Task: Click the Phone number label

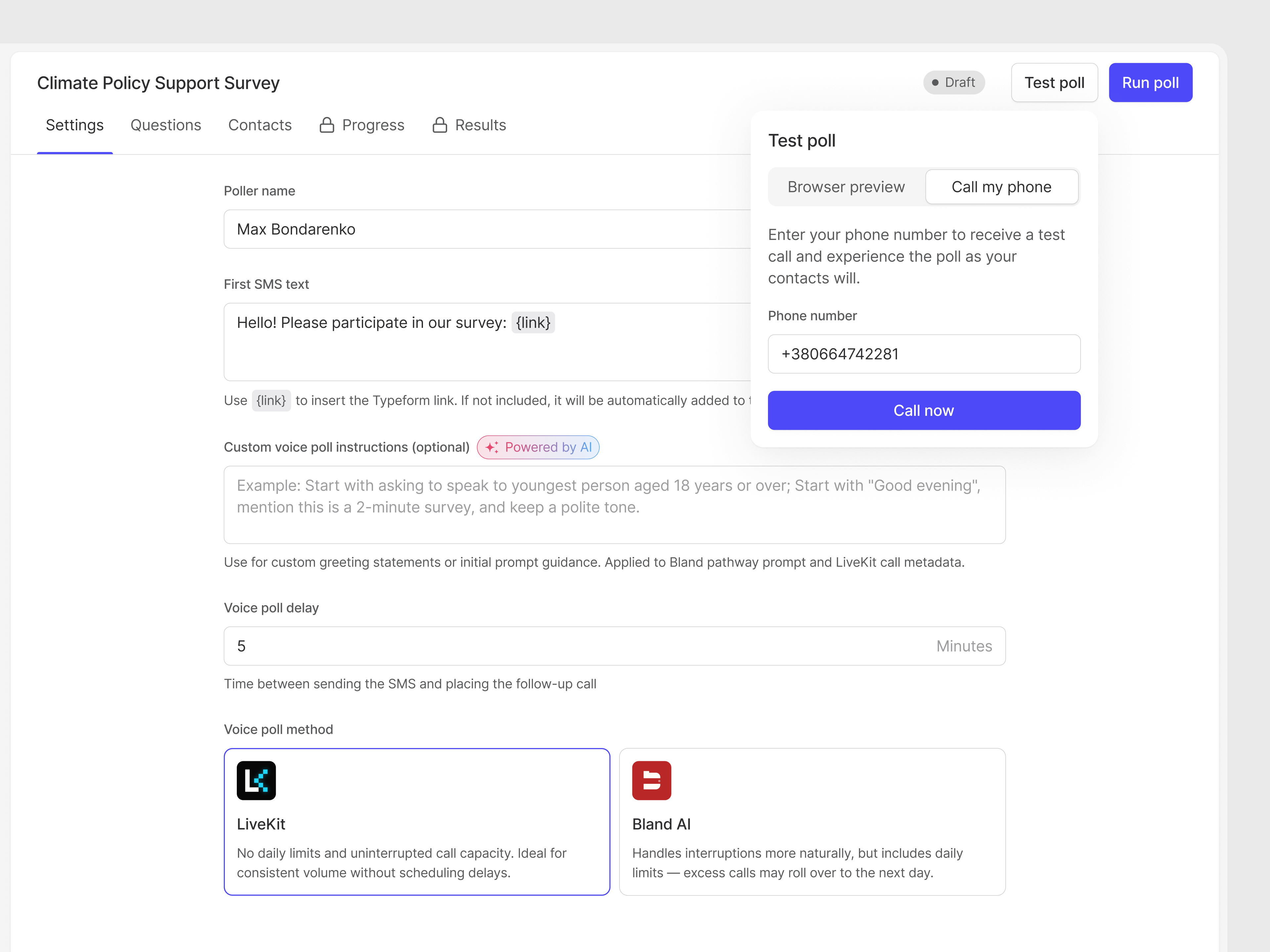Action: [812, 316]
